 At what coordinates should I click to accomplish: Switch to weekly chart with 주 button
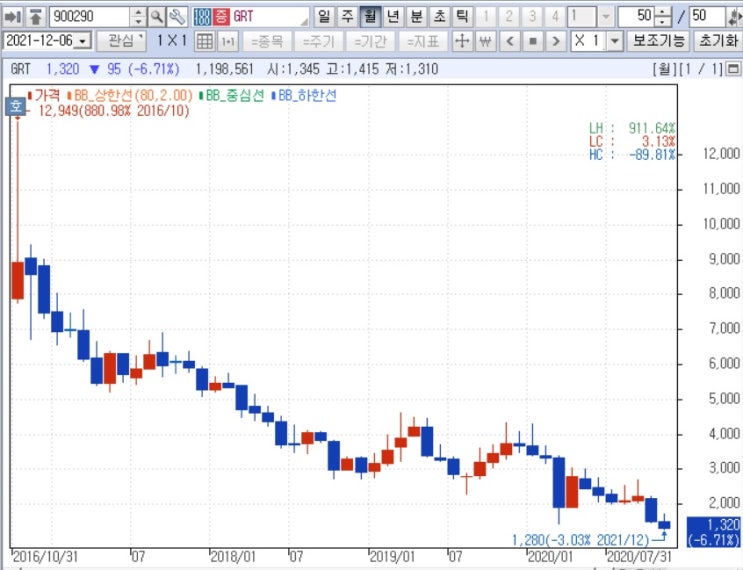(347, 17)
